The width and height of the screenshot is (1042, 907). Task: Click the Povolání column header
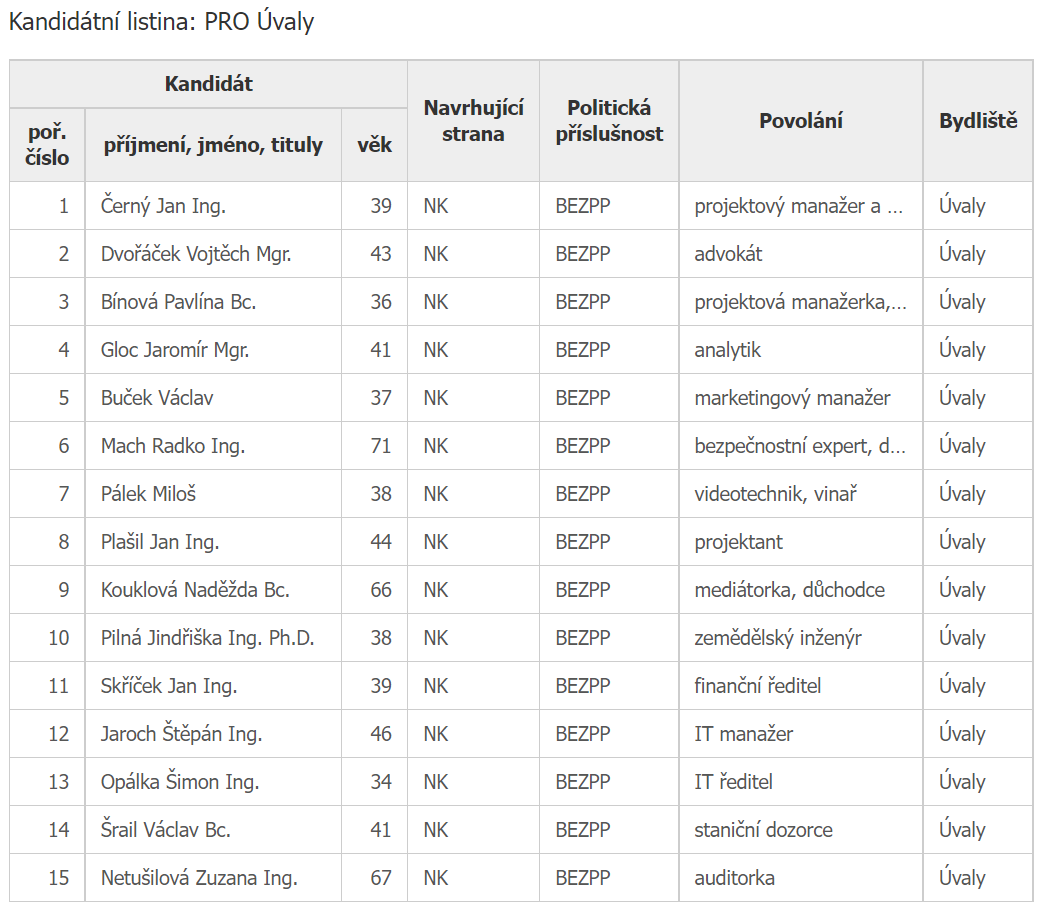800,121
